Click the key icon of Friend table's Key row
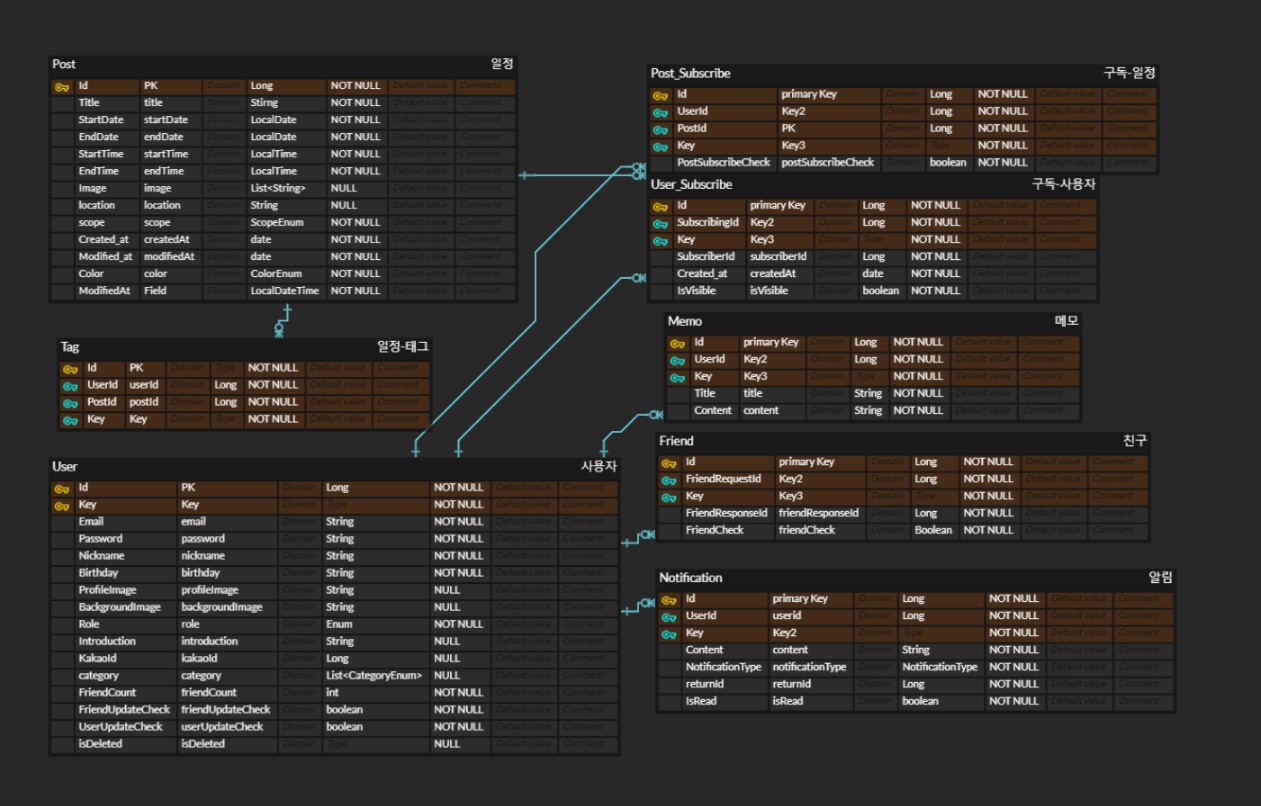Screen dimensions: 1261x806 coord(669,497)
